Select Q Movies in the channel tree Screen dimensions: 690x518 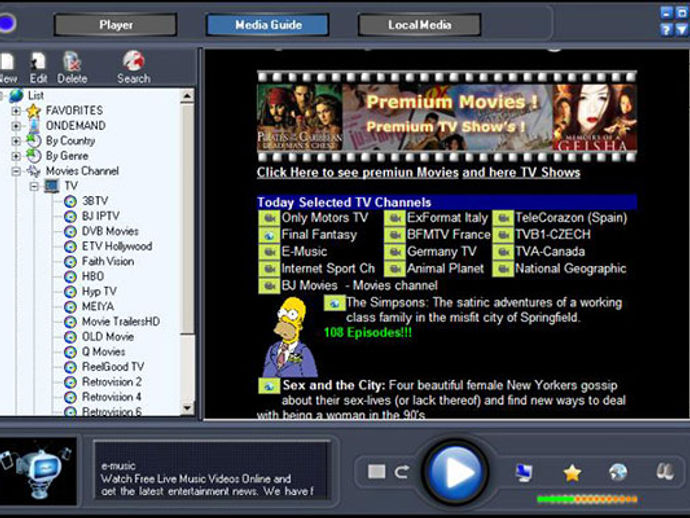coord(103,352)
